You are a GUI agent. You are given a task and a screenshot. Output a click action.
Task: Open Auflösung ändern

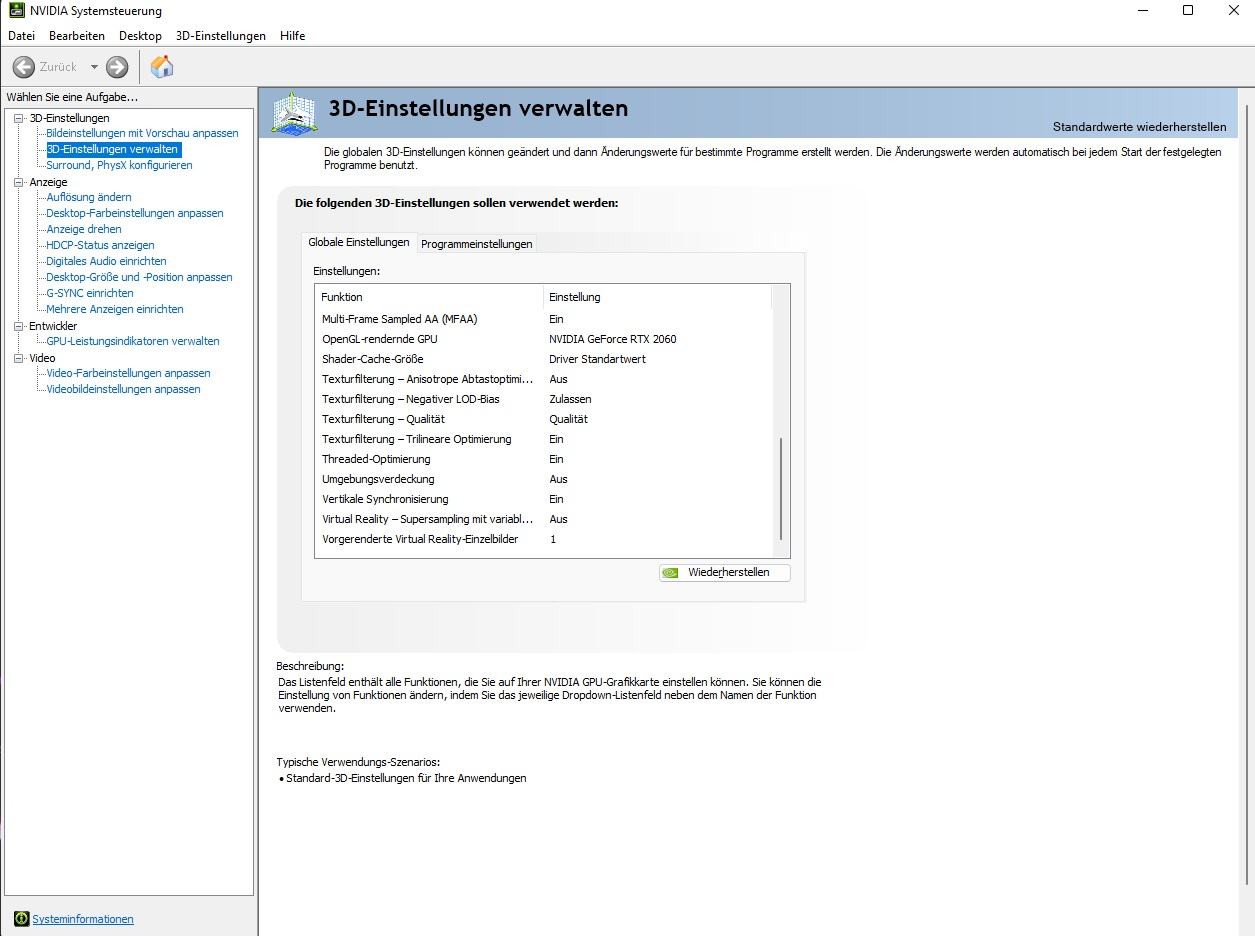point(89,197)
